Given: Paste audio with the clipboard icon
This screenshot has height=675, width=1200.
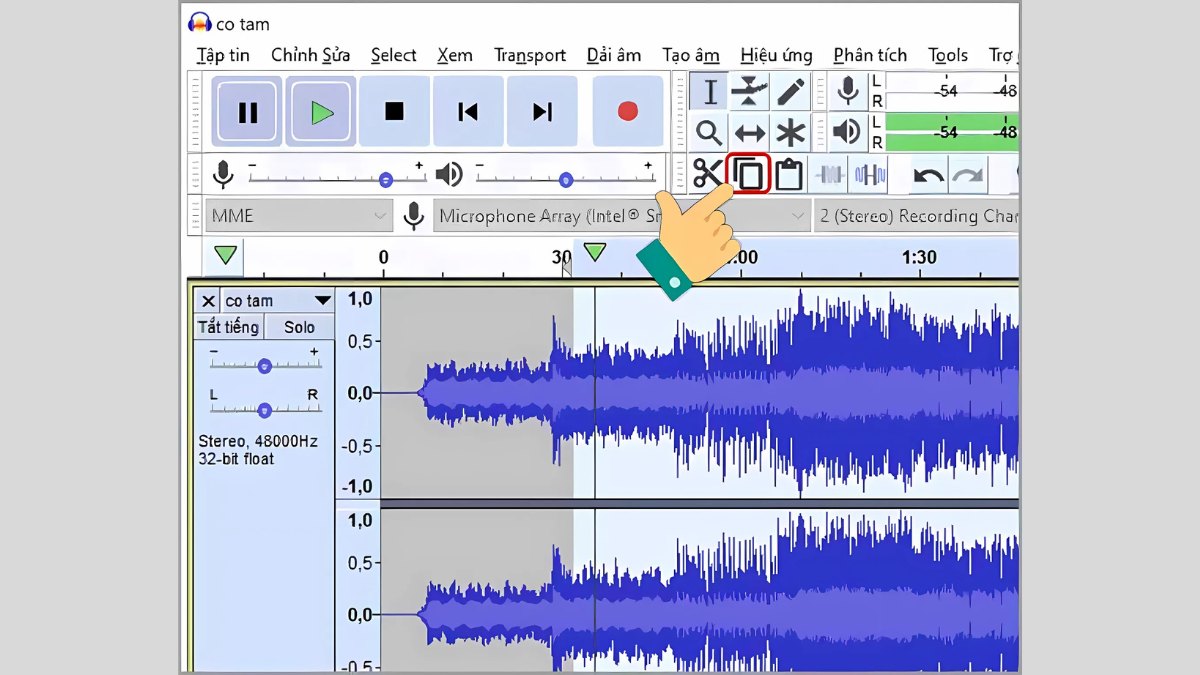Looking at the screenshot, I should (789, 175).
